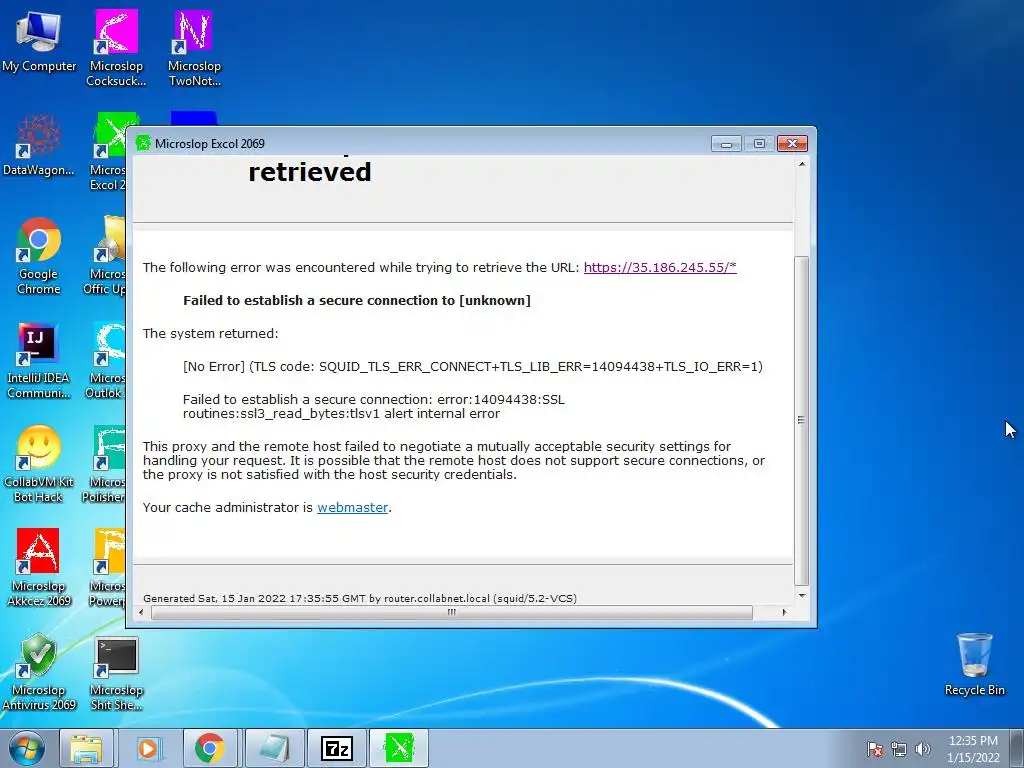Screen dimensions: 1024x768
Task: Click the horizontal scrollbar thumb
Action: click(452, 612)
